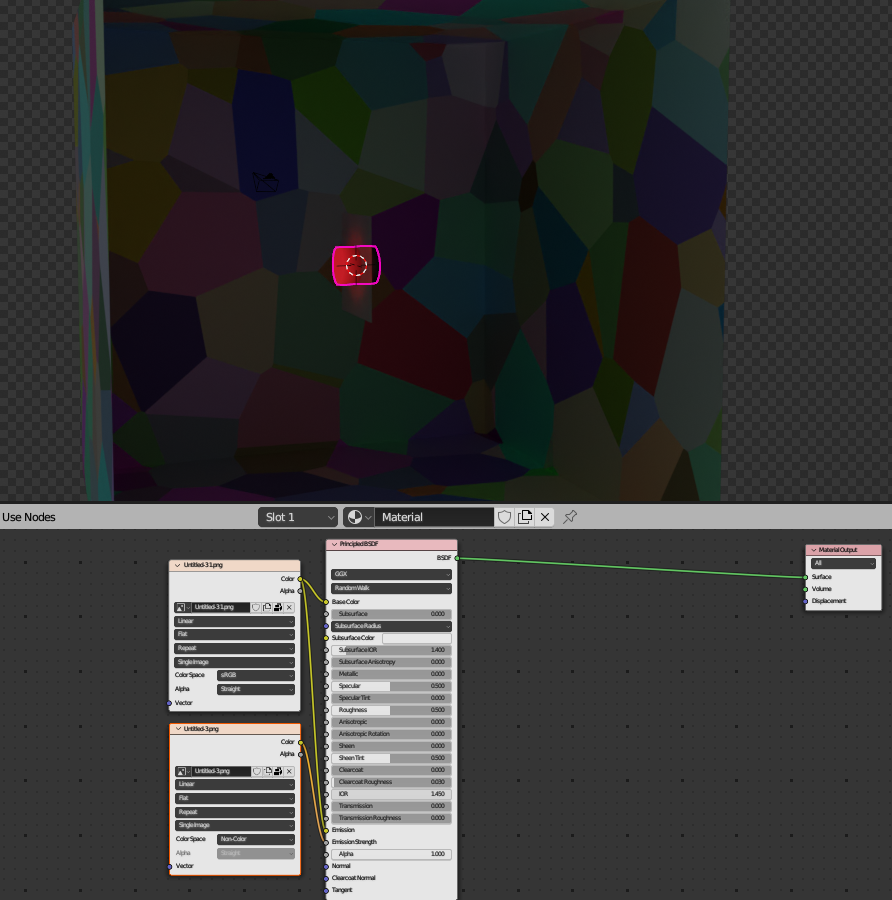Click the Specular slider
Viewport: 892px width, 900px height.
(x=391, y=686)
